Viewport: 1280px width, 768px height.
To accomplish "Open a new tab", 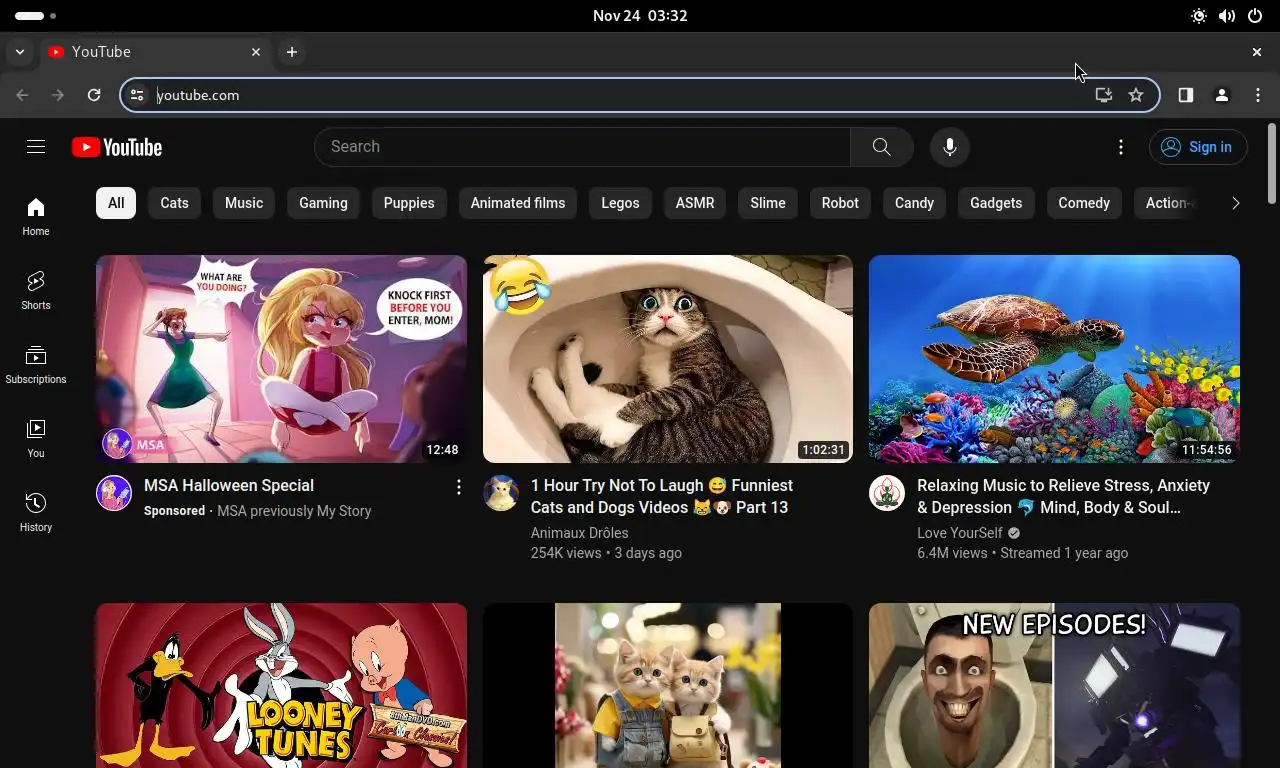I will [292, 52].
